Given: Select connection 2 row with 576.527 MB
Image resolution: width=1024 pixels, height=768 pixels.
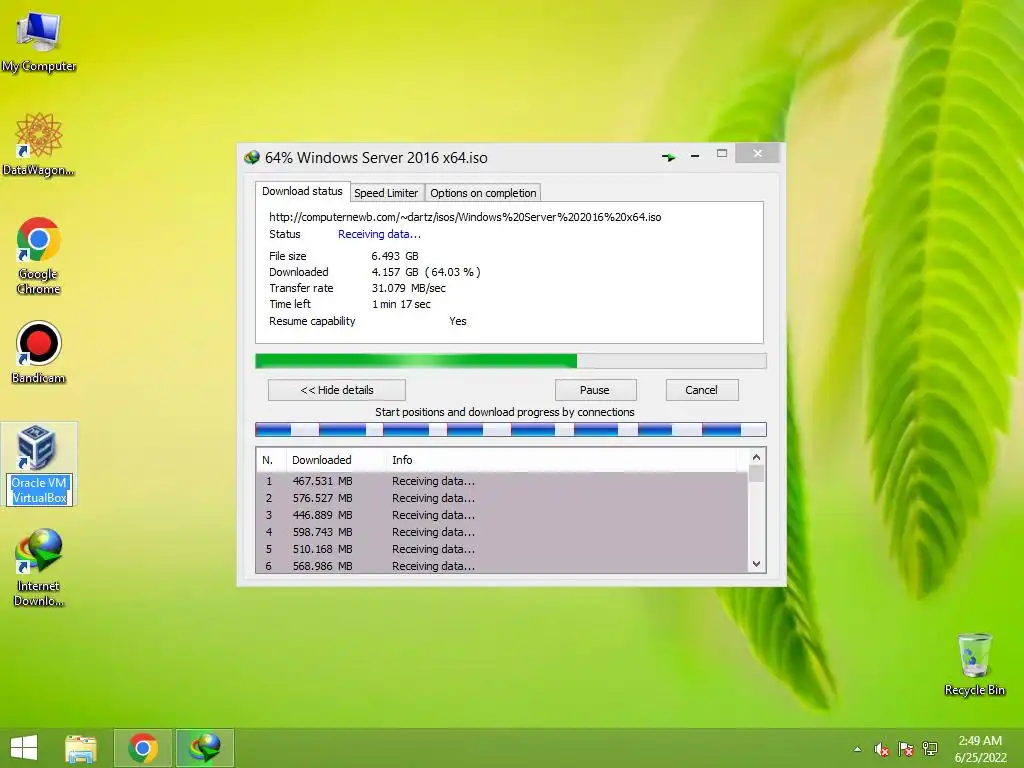Looking at the screenshot, I should pyautogui.click(x=502, y=498).
